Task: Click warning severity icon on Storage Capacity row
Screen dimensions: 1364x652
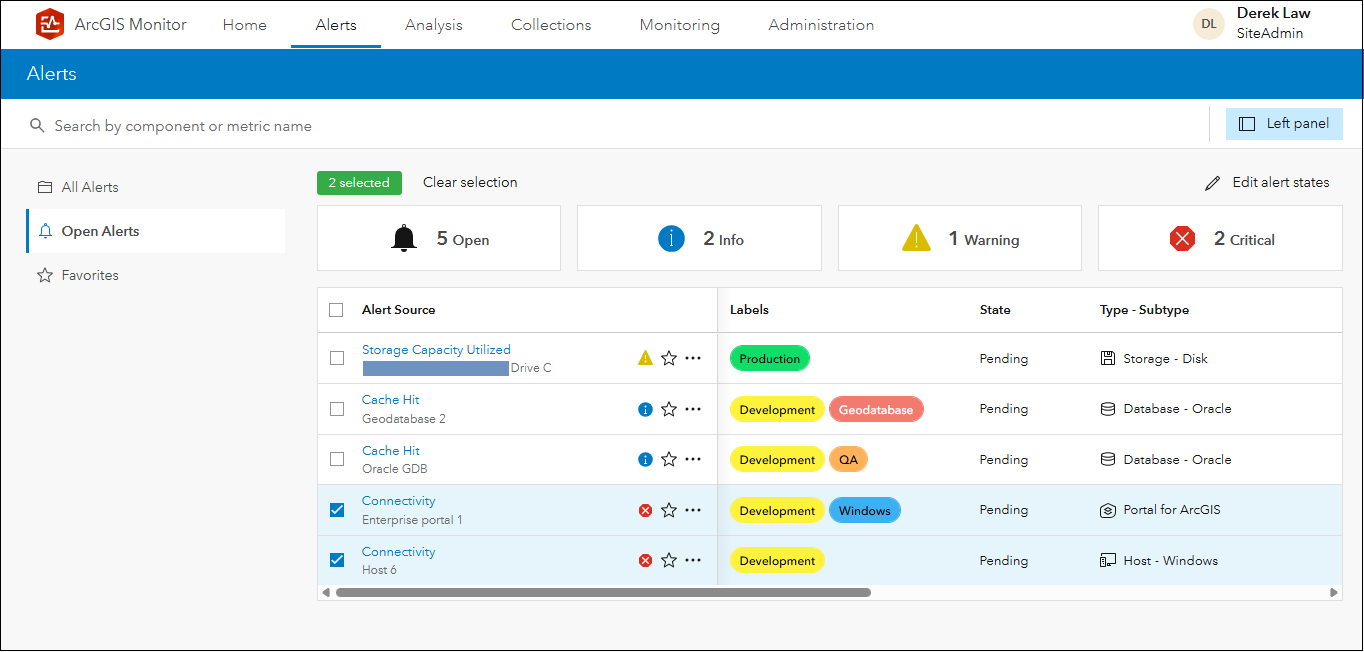Action: pos(645,358)
